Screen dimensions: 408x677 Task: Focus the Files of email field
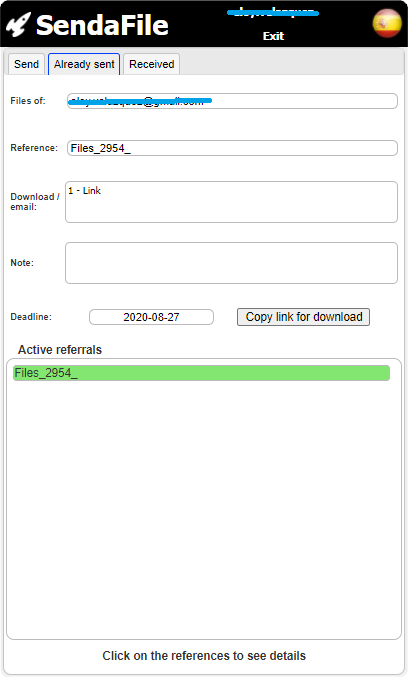click(x=232, y=101)
